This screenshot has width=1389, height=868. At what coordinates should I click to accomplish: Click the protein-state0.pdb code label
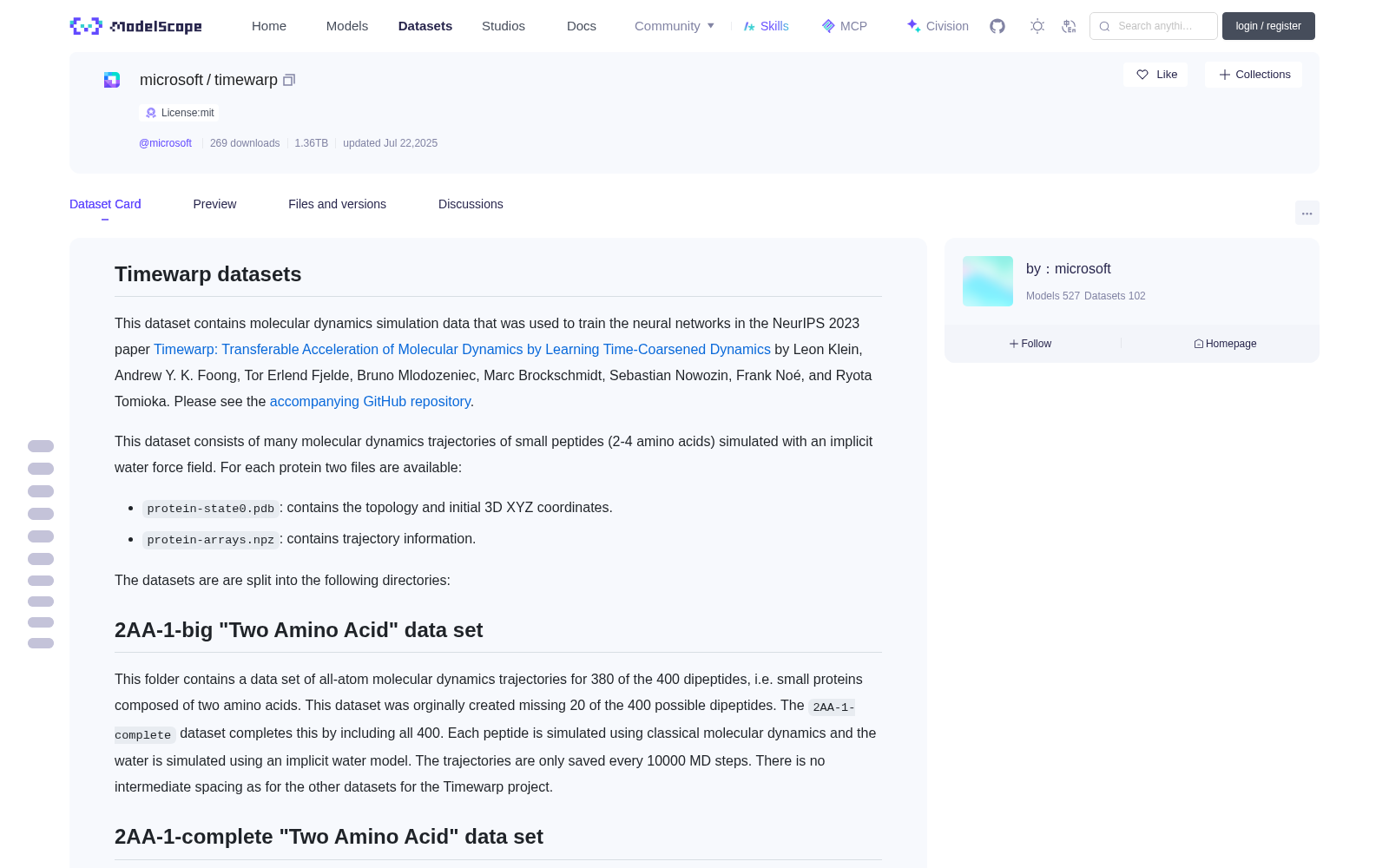click(211, 509)
